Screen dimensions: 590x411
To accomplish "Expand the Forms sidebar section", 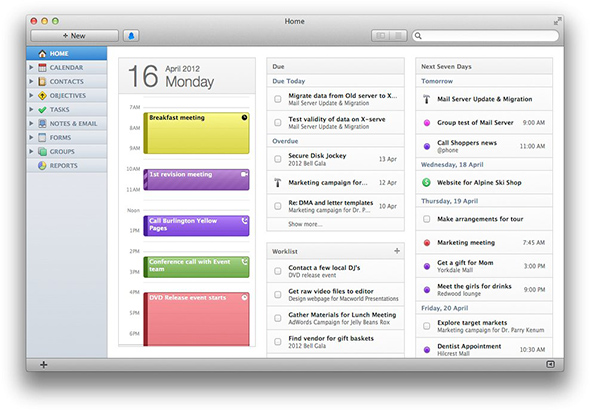I will [31, 137].
